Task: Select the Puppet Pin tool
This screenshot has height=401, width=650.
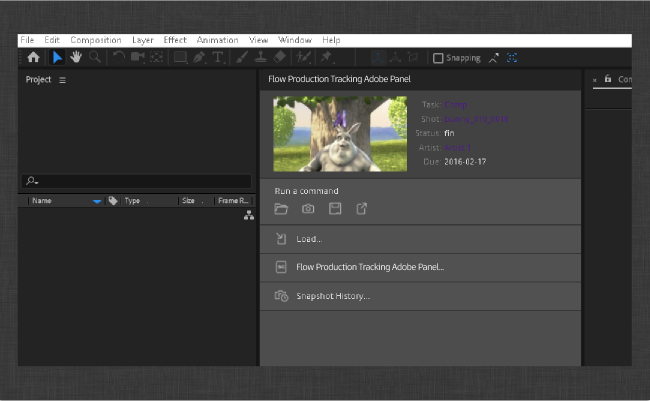Action: point(327,57)
